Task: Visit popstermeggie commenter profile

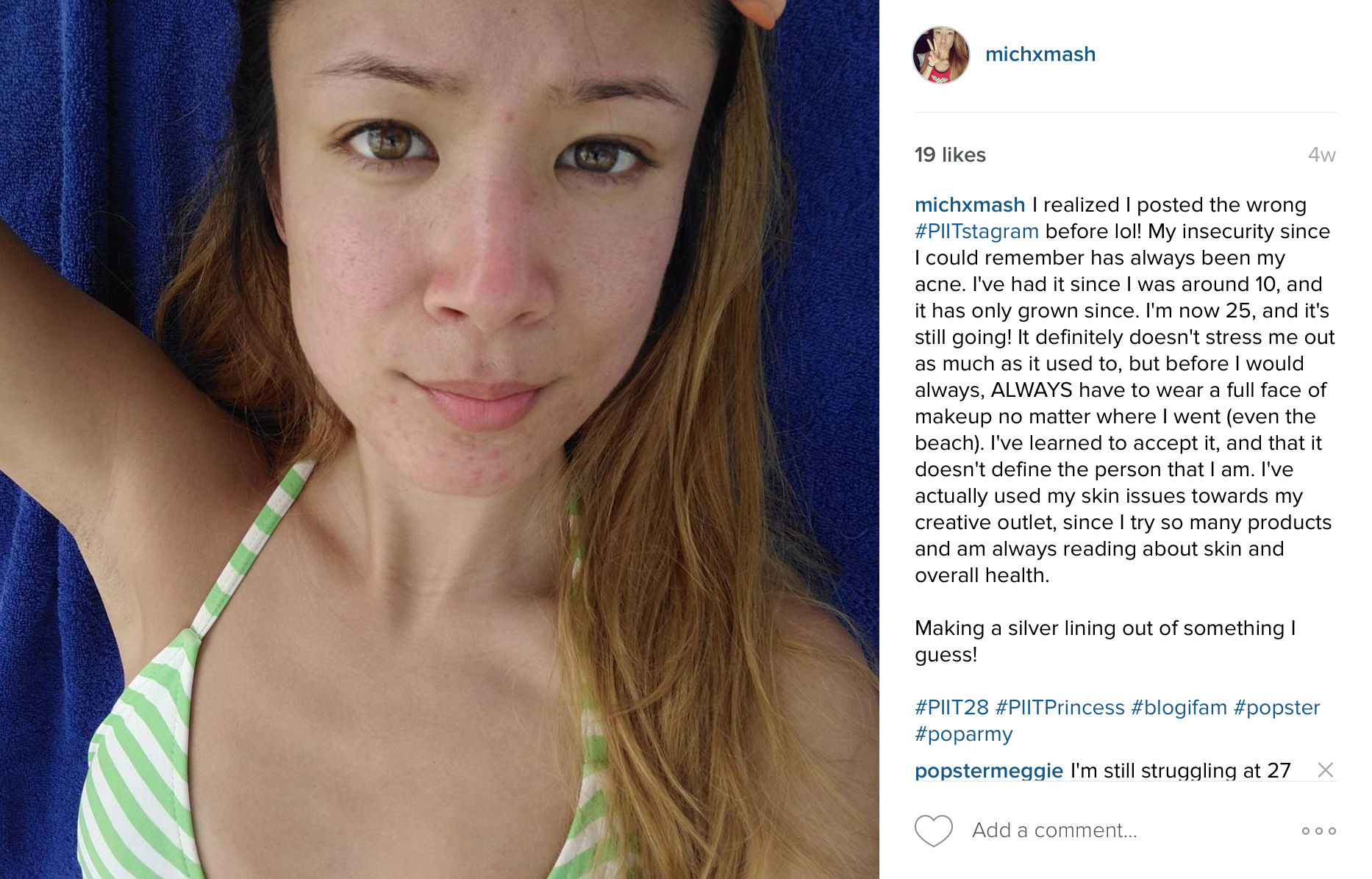Action: click(989, 770)
